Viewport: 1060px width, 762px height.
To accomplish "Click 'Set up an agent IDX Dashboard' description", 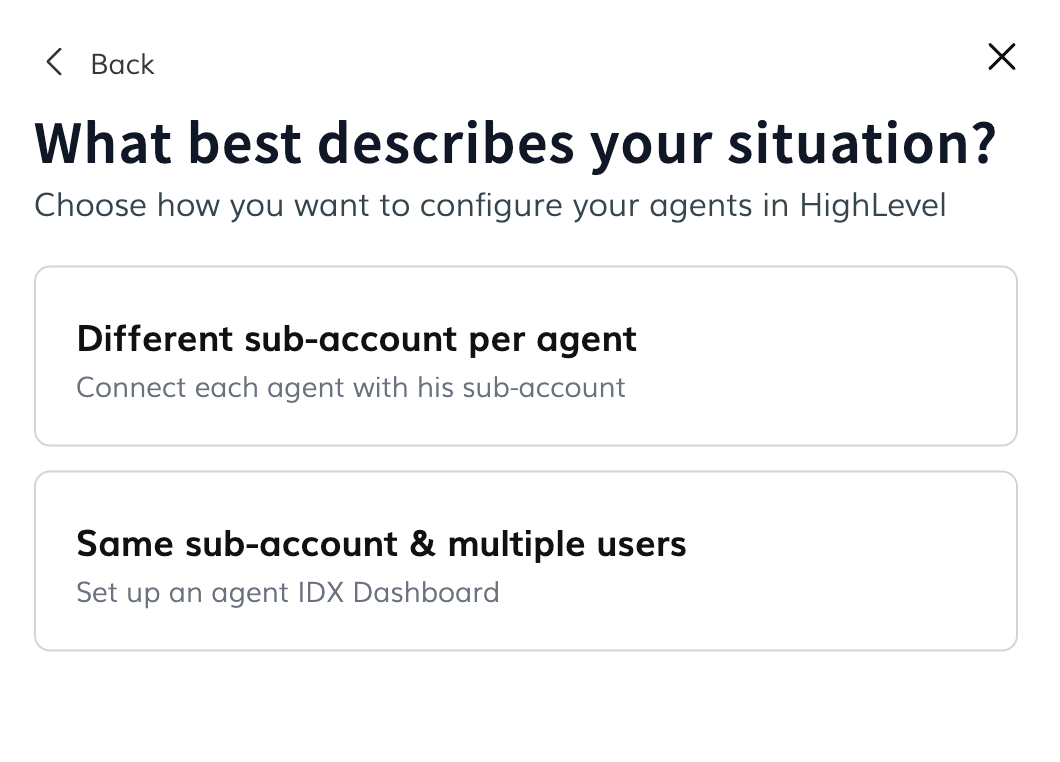I will [287, 593].
